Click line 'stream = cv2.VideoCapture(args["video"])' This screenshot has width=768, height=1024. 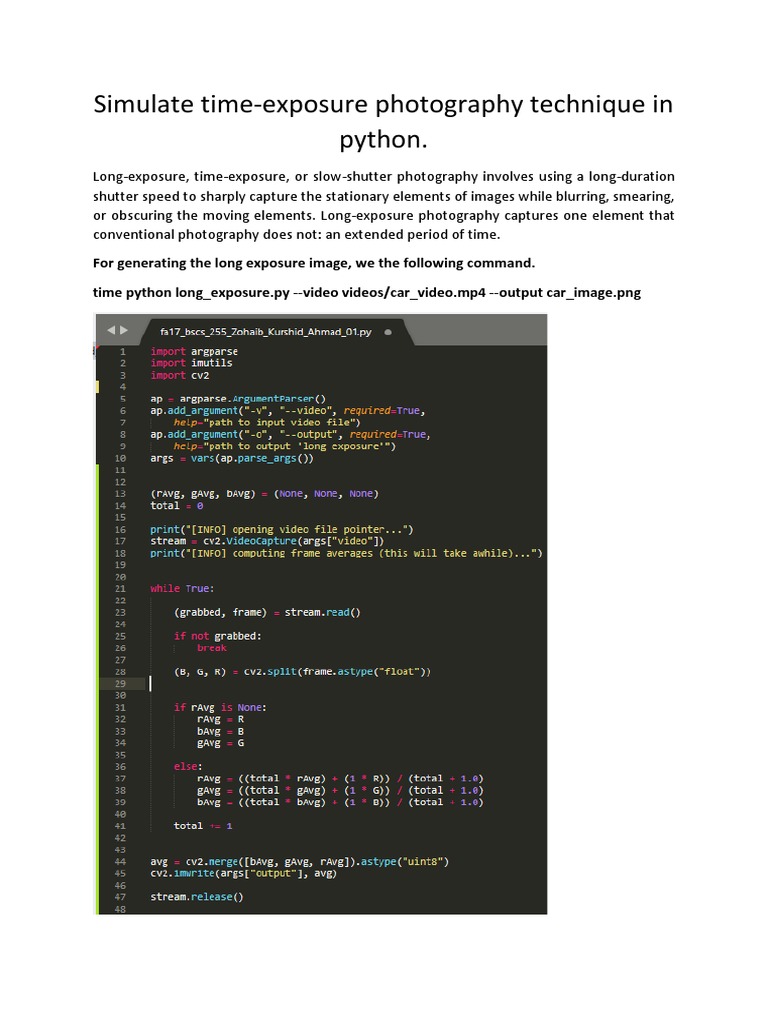point(267,541)
